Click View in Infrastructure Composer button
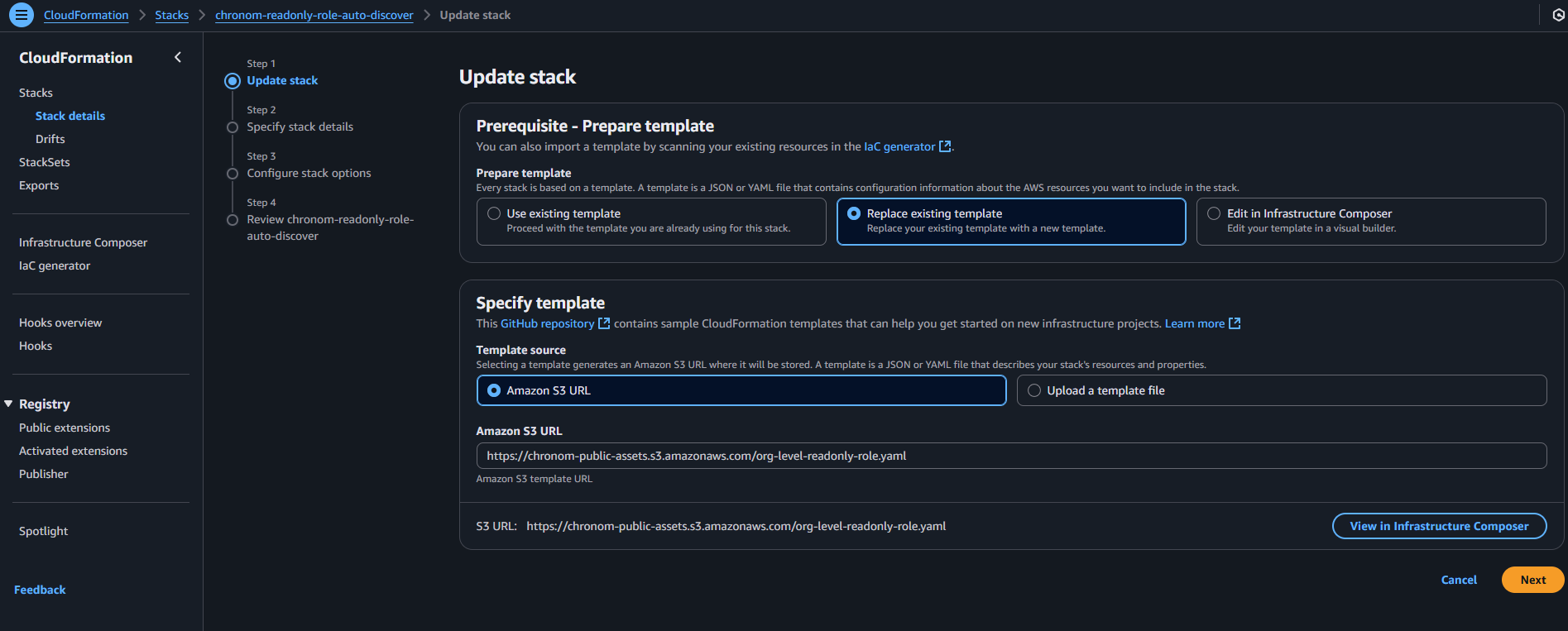The image size is (1568, 631). (x=1439, y=526)
